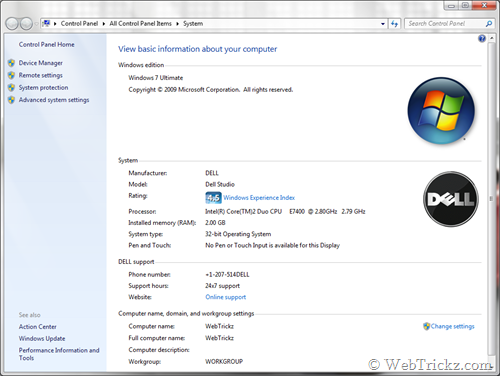Minimize the System window
The width and height of the screenshot is (500, 376).
[x=451, y=6]
